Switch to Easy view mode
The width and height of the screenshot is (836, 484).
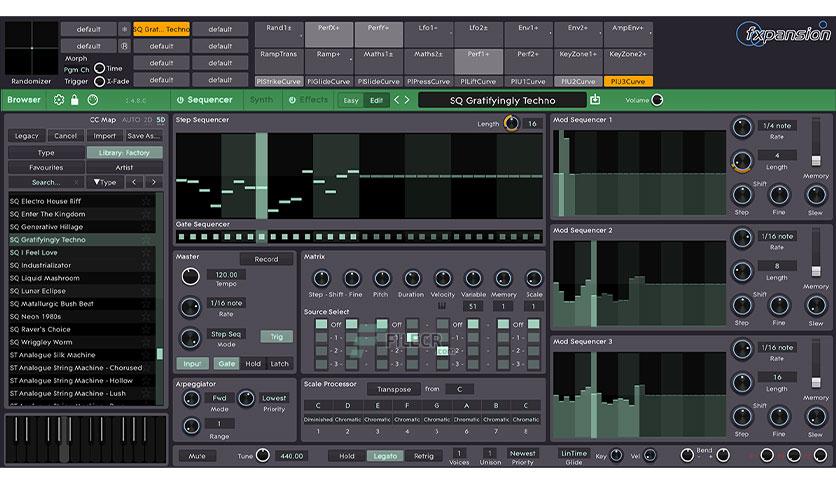click(351, 100)
